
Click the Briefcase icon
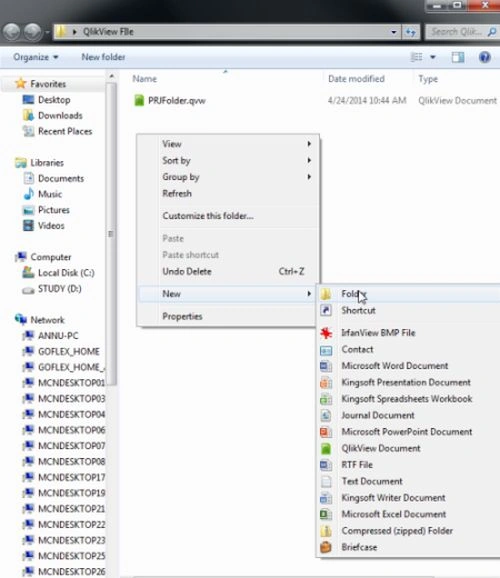(326, 547)
